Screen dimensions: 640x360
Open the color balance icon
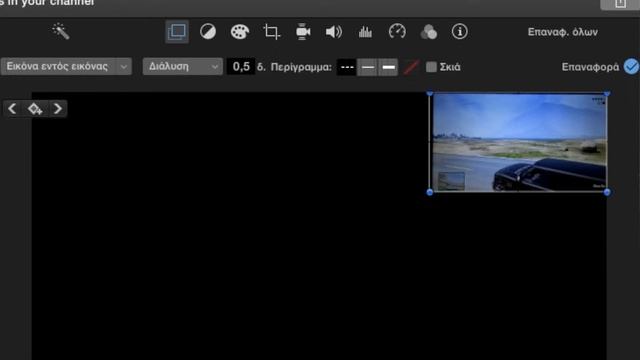pos(208,31)
